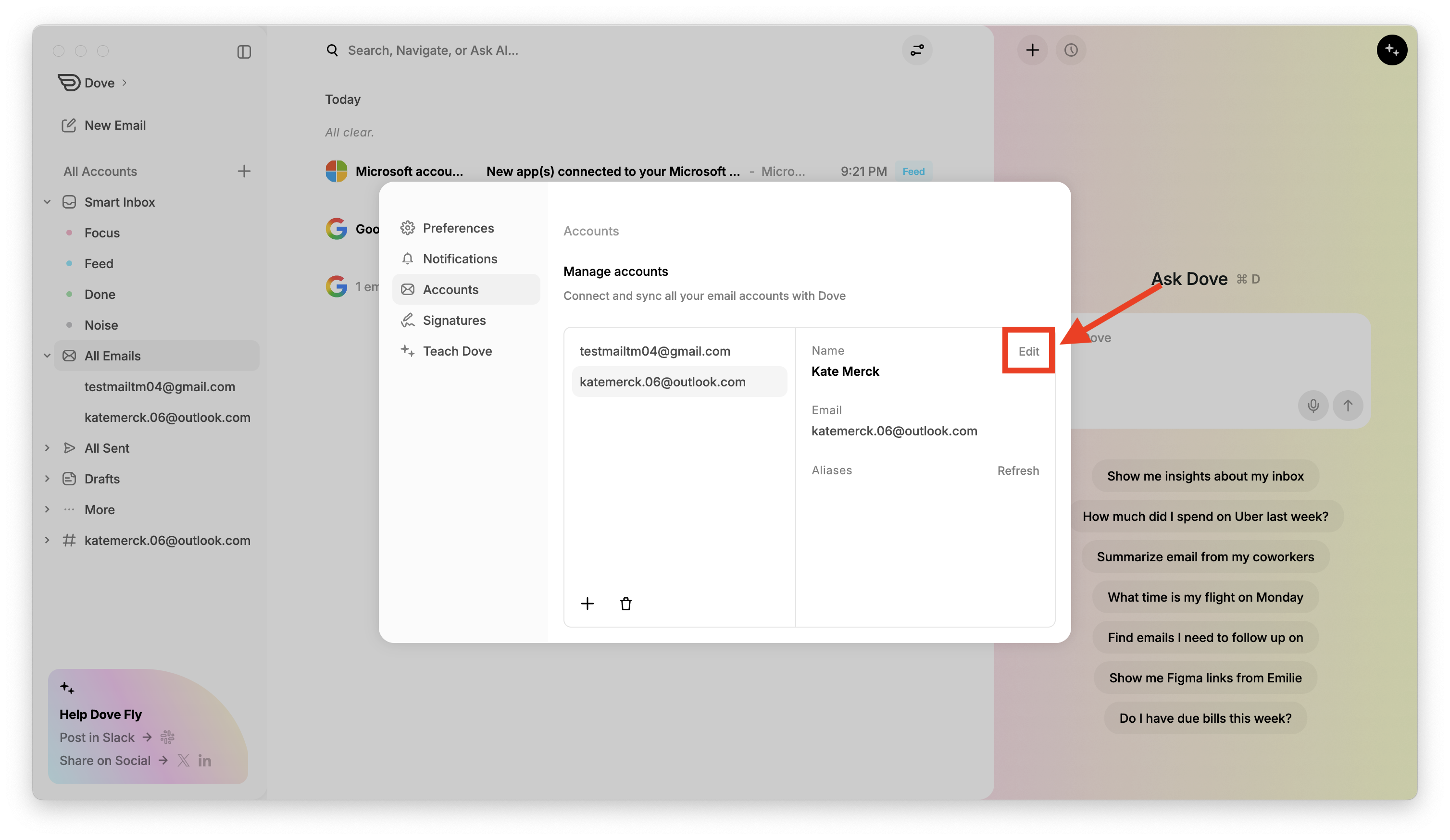Click Post in Slack link
Viewport: 1450px width, 840px height.
pyautogui.click(x=97, y=737)
